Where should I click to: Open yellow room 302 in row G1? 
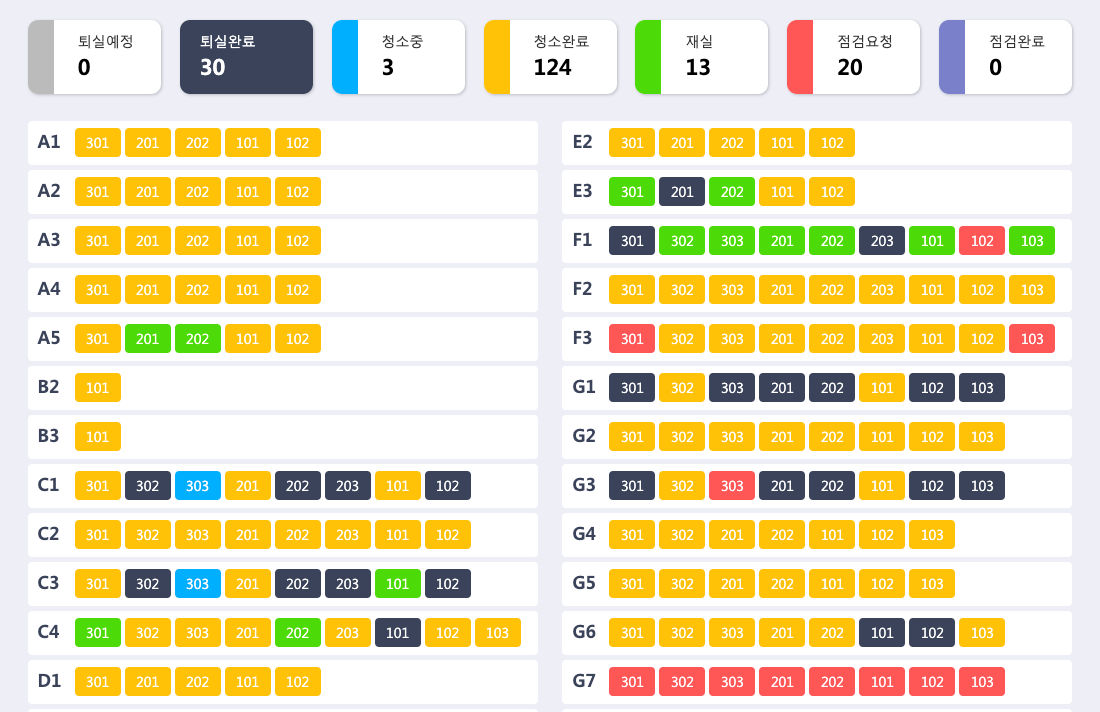(682, 388)
